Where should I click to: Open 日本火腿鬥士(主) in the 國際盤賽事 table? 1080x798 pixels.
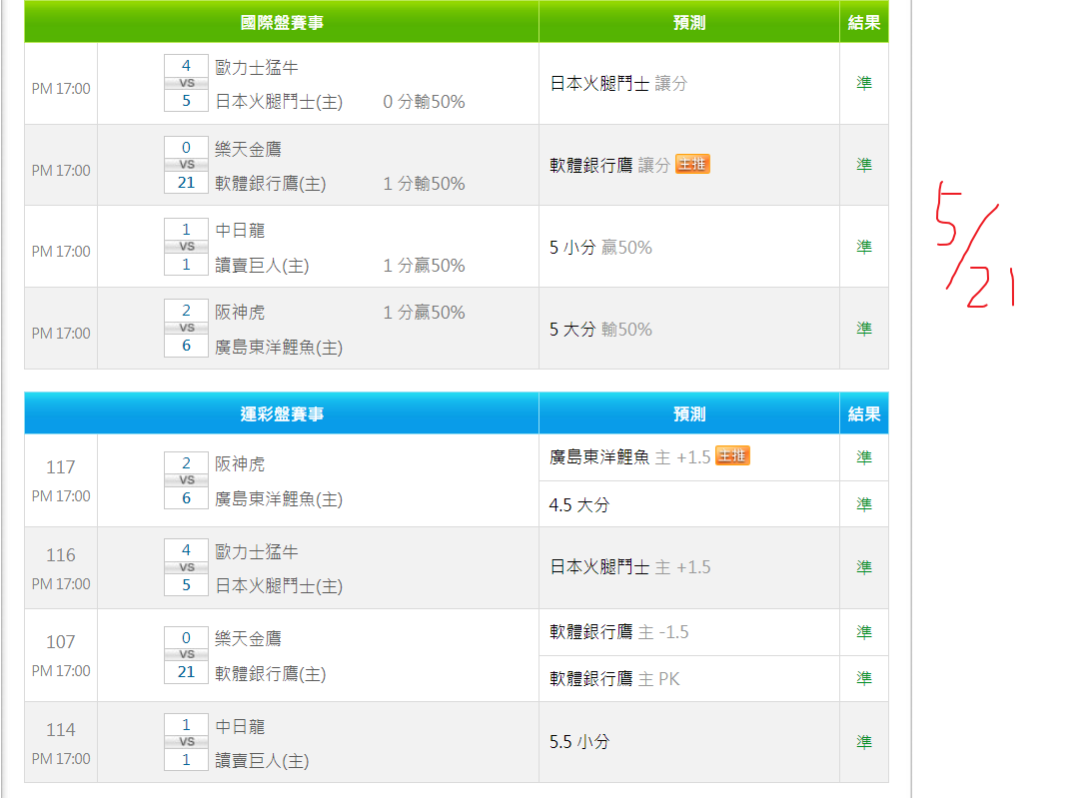pyautogui.click(x=278, y=102)
